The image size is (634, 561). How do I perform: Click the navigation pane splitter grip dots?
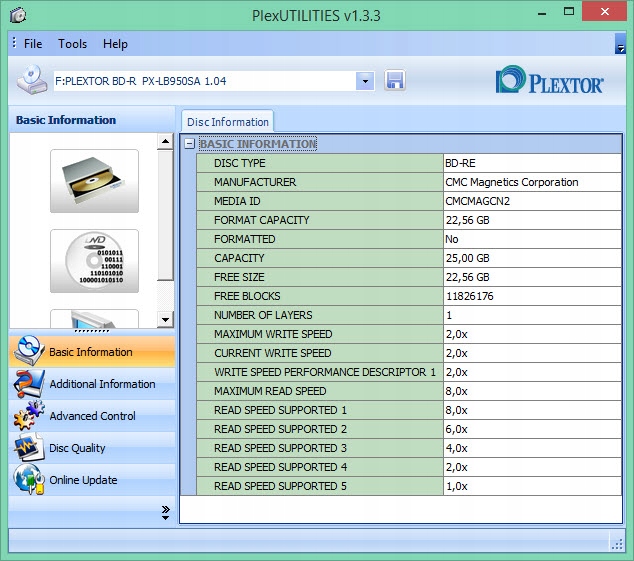[x=92, y=331]
